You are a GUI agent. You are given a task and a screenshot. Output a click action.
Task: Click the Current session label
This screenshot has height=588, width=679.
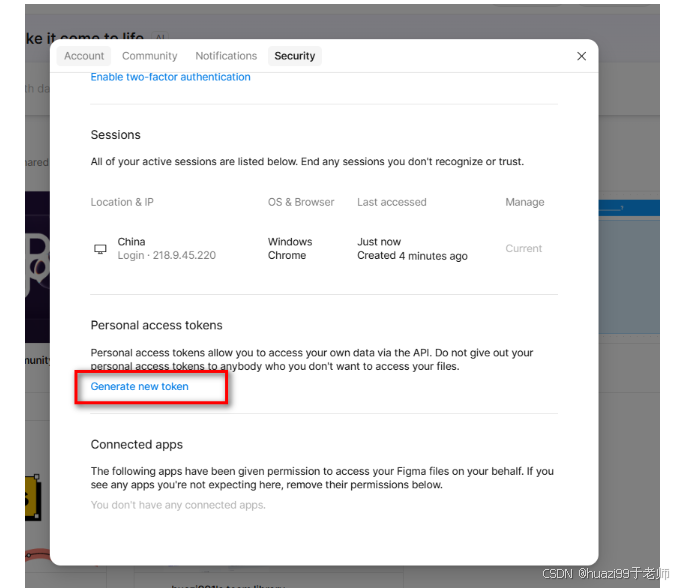pos(524,249)
